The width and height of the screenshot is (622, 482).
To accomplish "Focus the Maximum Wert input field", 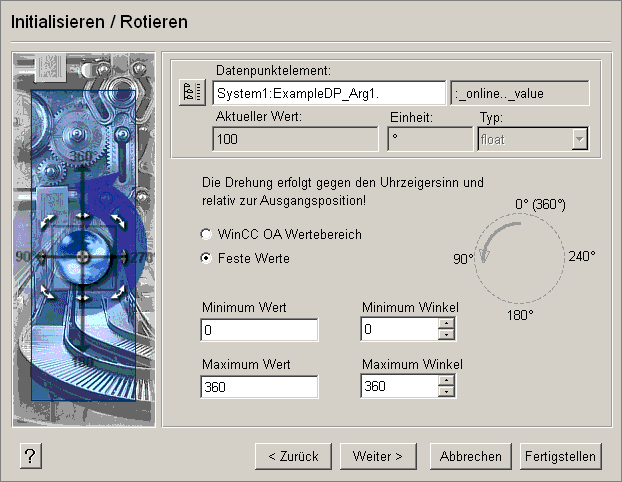I will (259, 387).
